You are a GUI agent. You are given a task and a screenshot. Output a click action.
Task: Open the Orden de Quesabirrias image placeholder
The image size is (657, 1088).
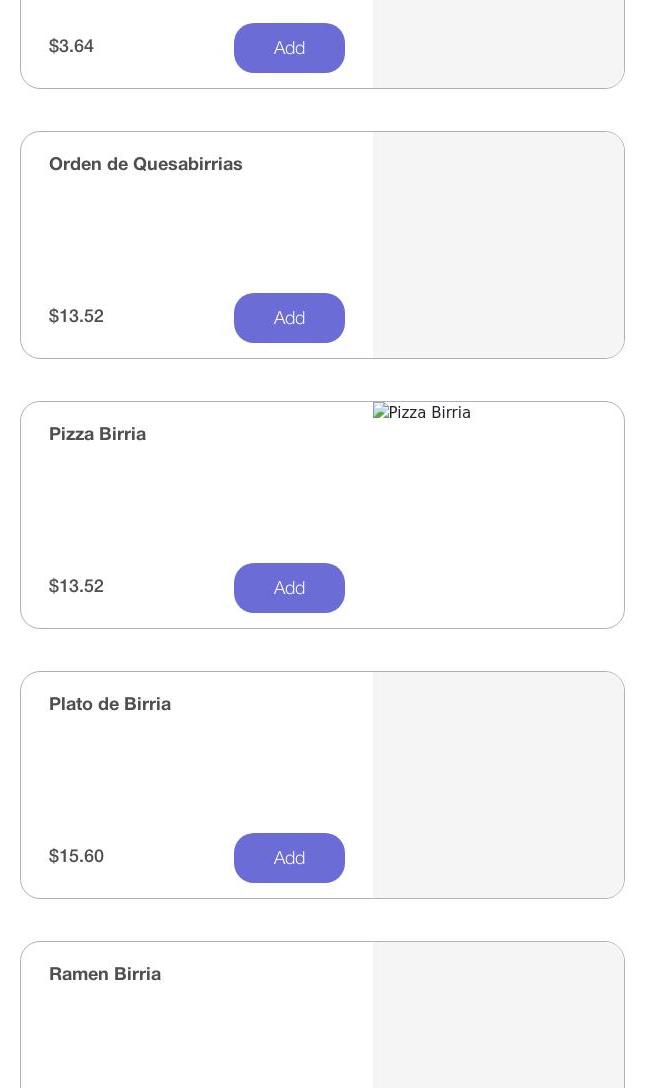(x=498, y=245)
